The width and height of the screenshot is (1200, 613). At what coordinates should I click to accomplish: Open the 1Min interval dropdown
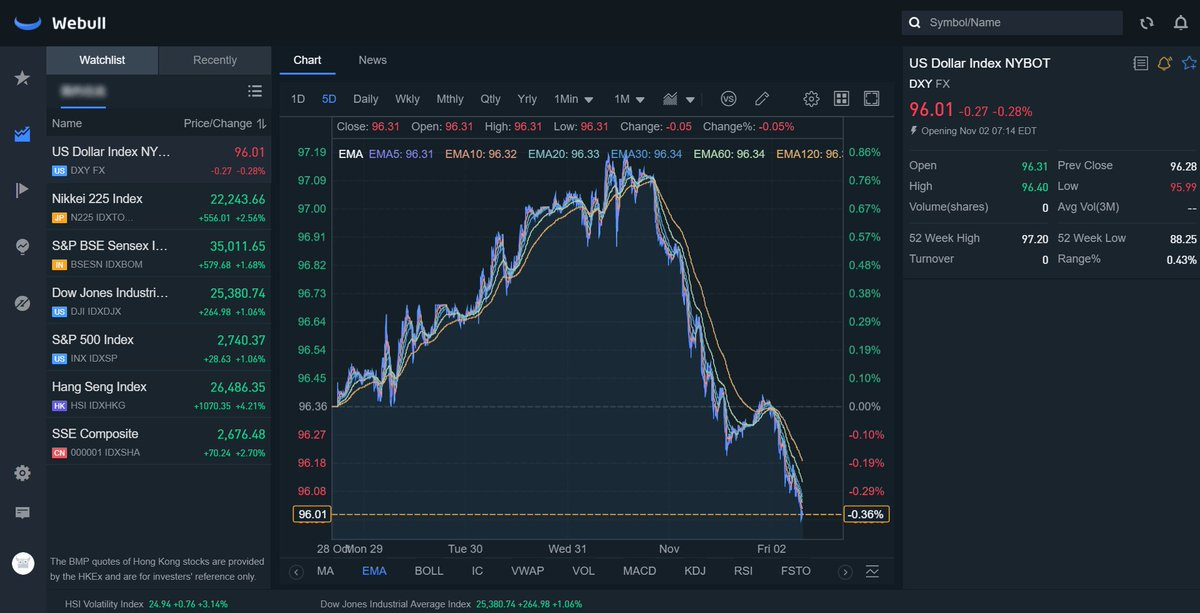(x=574, y=99)
